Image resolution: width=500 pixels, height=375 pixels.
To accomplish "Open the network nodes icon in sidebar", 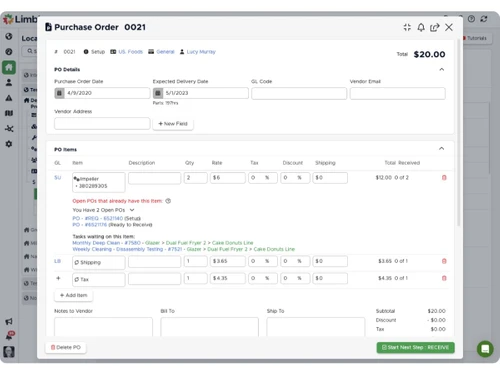I will 9,129.
